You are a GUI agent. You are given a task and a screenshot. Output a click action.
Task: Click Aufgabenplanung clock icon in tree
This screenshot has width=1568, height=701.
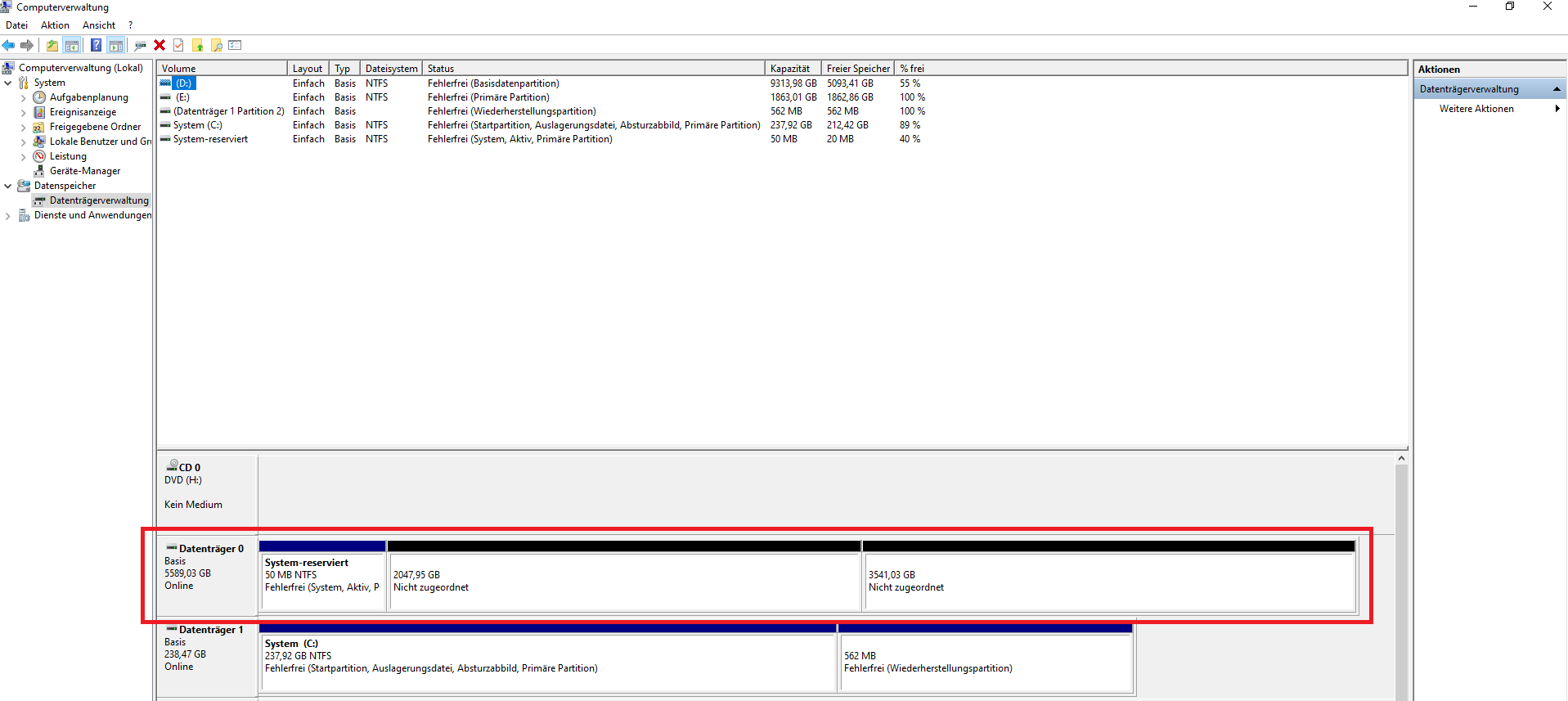pyautogui.click(x=39, y=97)
